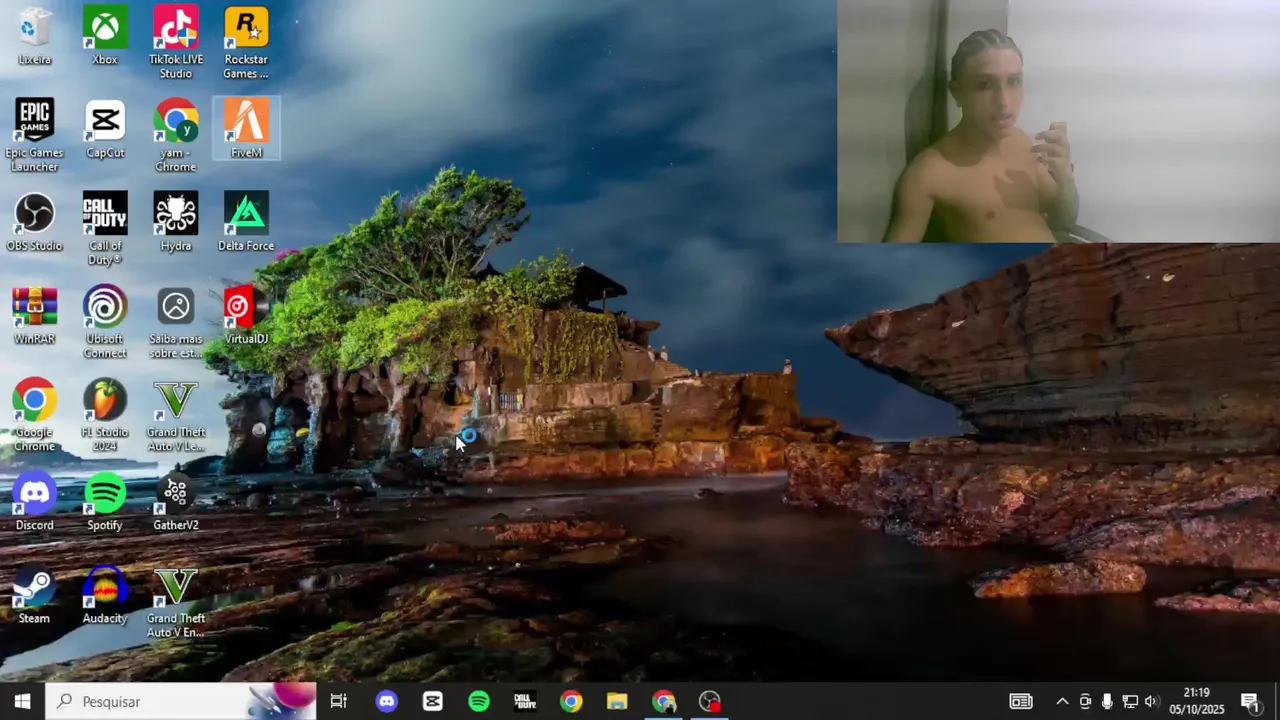Viewport: 1280px width, 720px height.
Task: Open the touch keyboard tray icon
Action: point(1020,701)
